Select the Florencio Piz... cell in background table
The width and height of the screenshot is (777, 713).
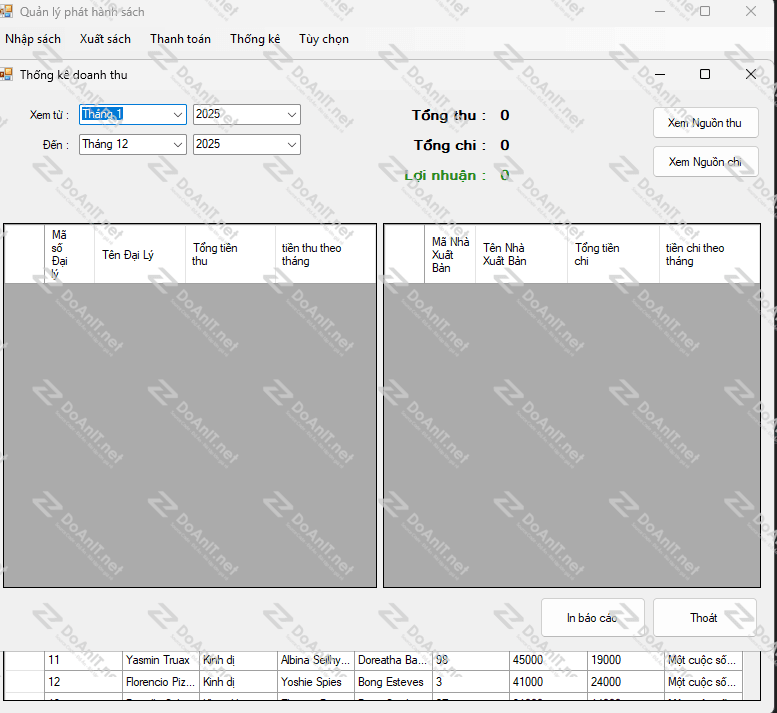click(x=161, y=682)
